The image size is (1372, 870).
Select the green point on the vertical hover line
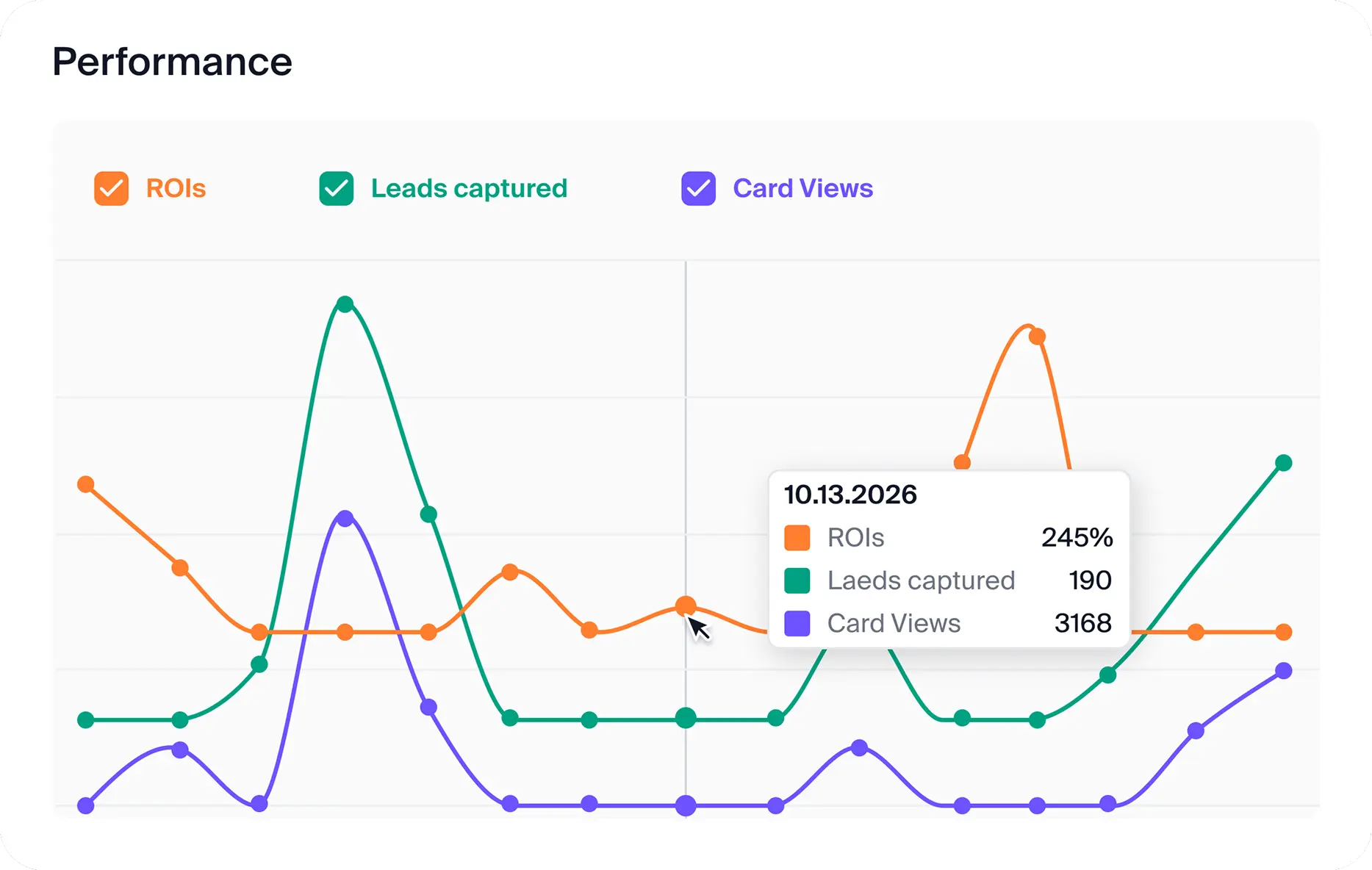685,718
